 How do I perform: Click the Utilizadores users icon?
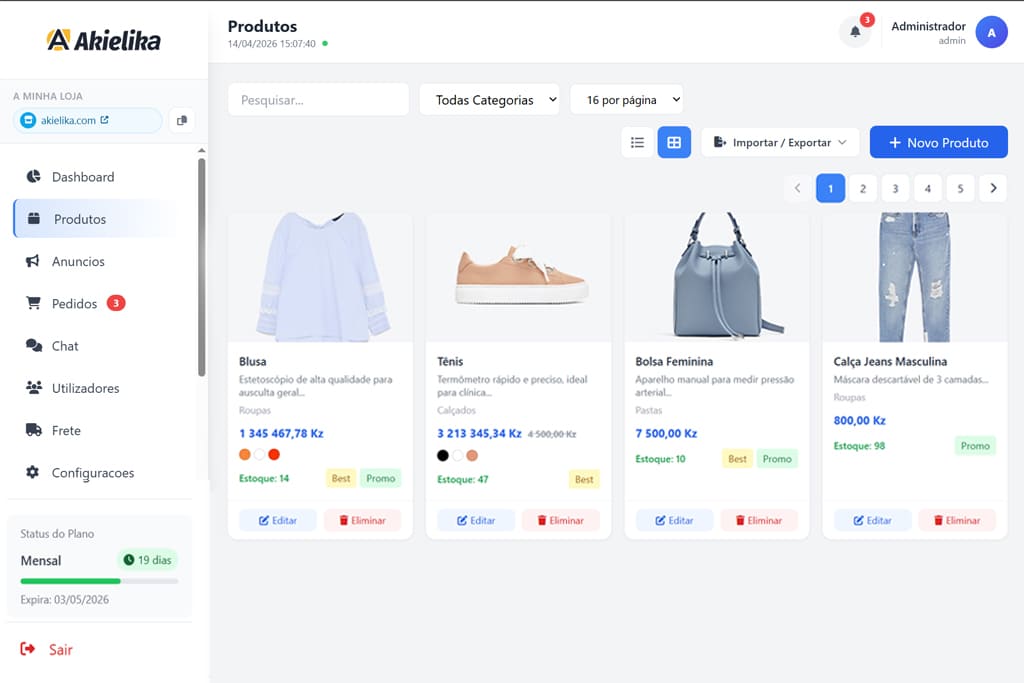[x=34, y=388]
